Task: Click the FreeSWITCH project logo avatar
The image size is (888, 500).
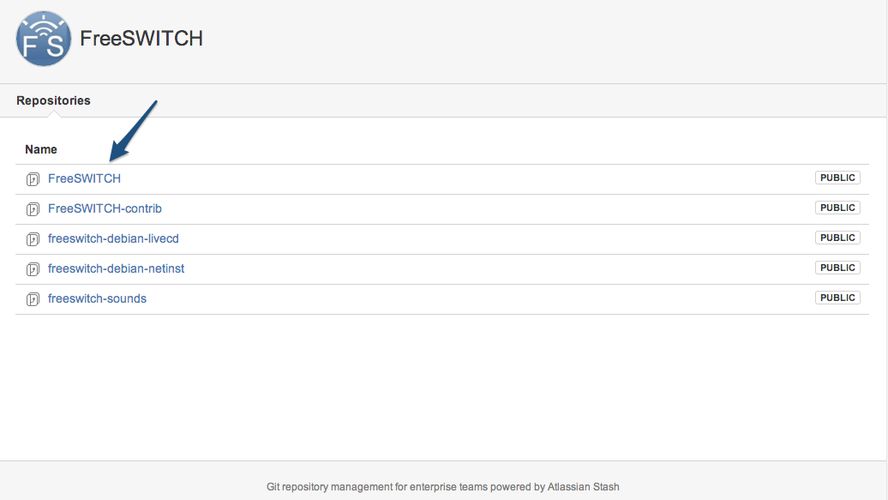Action: coord(43,39)
